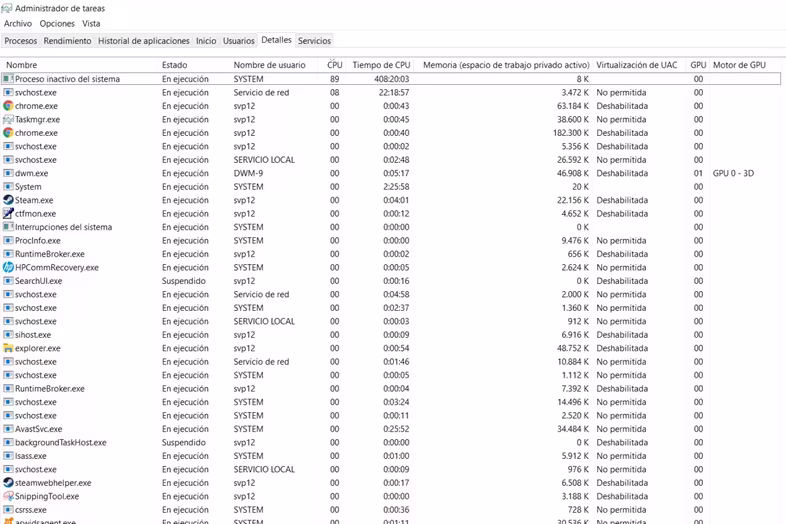Click the backgroundTaskHost.exe icon
Image resolution: width=786 pixels, height=524 pixels.
tap(8, 442)
